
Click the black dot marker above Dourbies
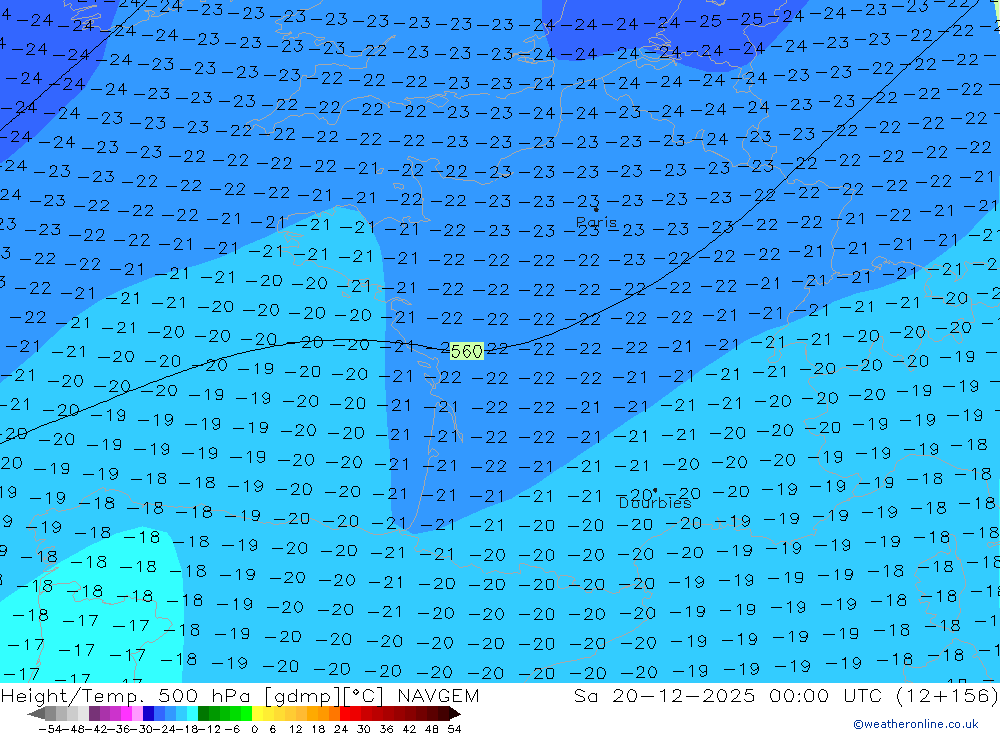(x=655, y=491)
